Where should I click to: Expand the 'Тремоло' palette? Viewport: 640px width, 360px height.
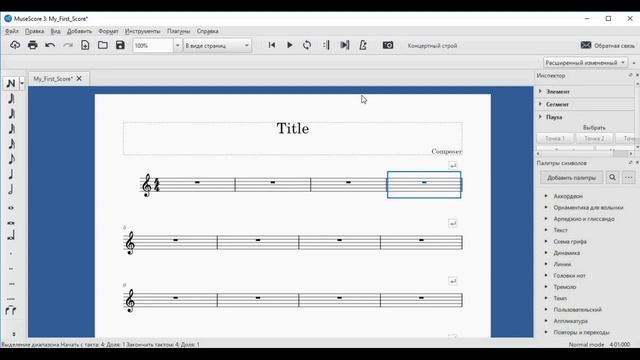546,287
